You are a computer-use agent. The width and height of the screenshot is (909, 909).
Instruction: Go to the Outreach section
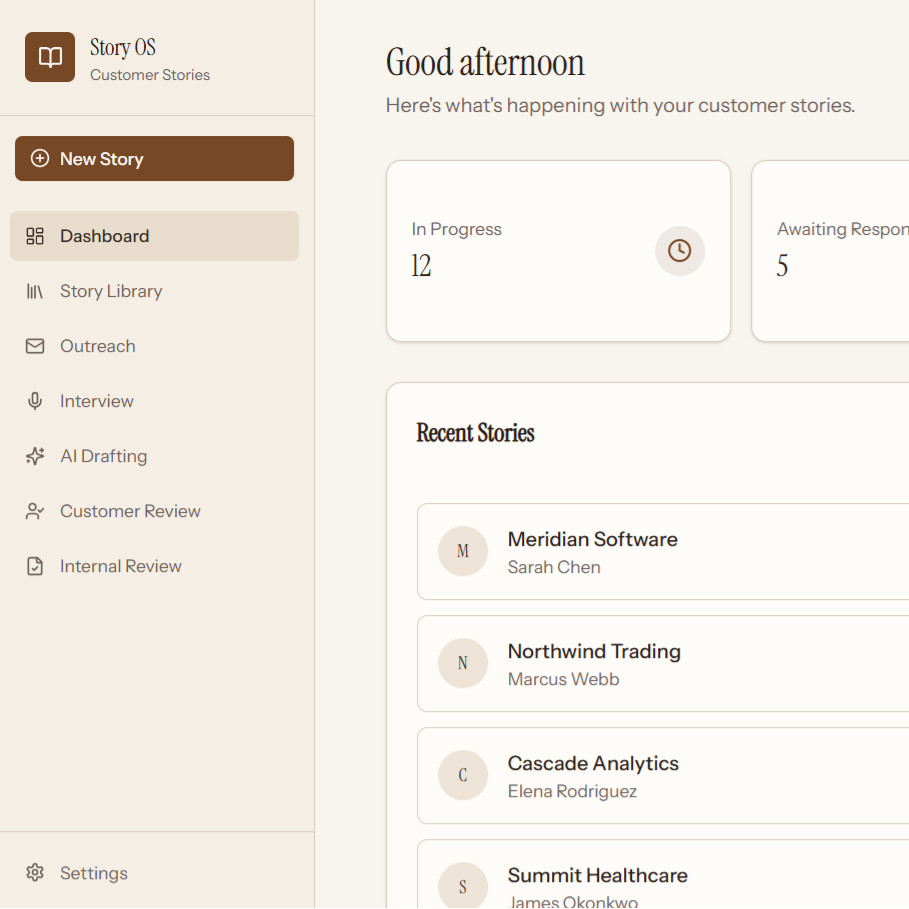[98, 346]
